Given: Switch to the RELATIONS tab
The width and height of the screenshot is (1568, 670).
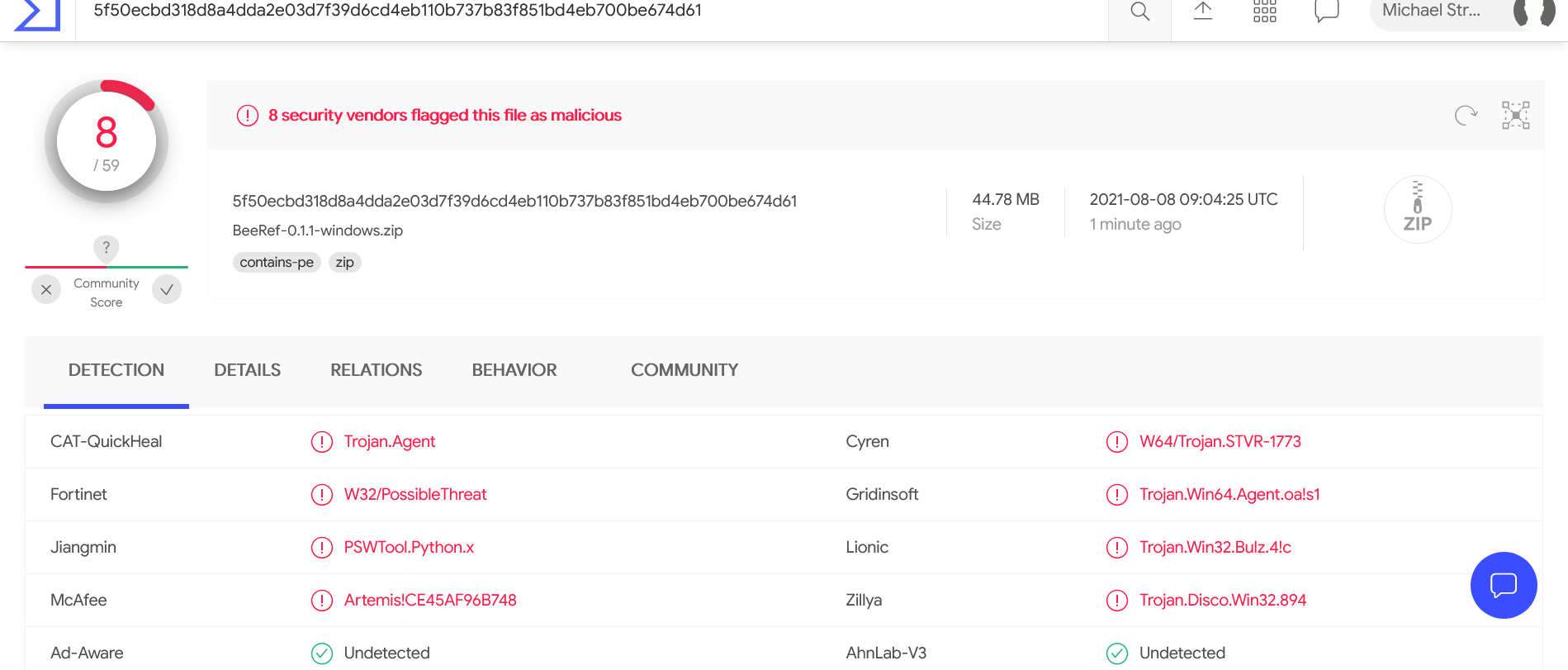Looking at the screenshot, I should click(376, 370).
